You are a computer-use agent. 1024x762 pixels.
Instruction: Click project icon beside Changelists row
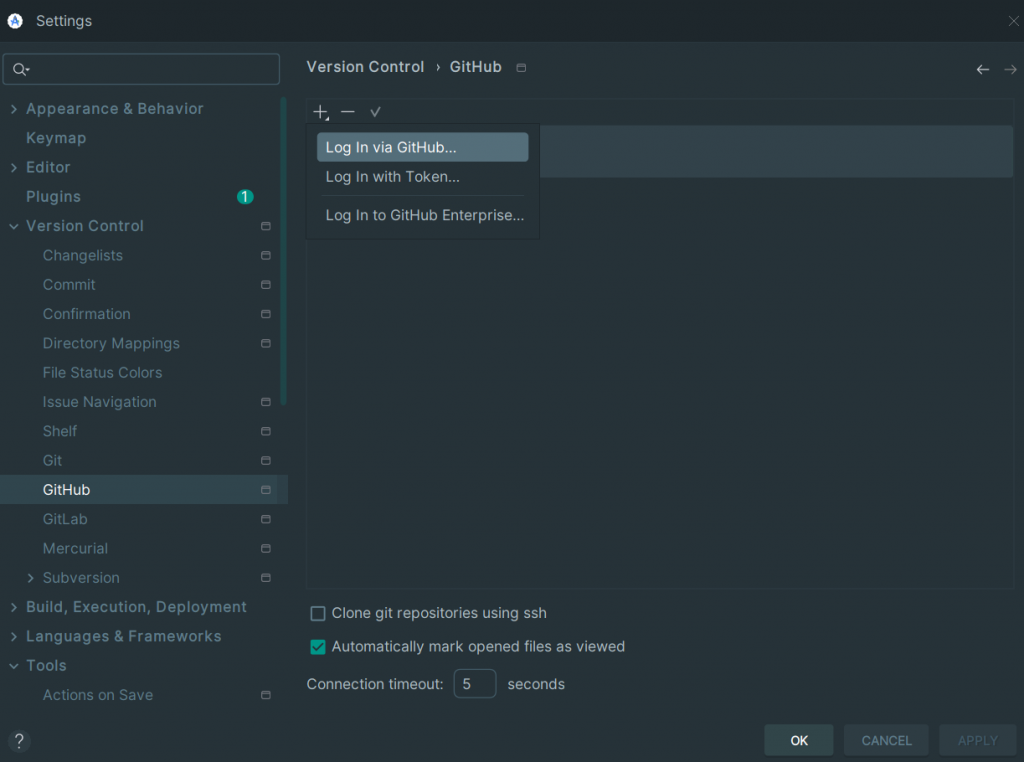266,255
